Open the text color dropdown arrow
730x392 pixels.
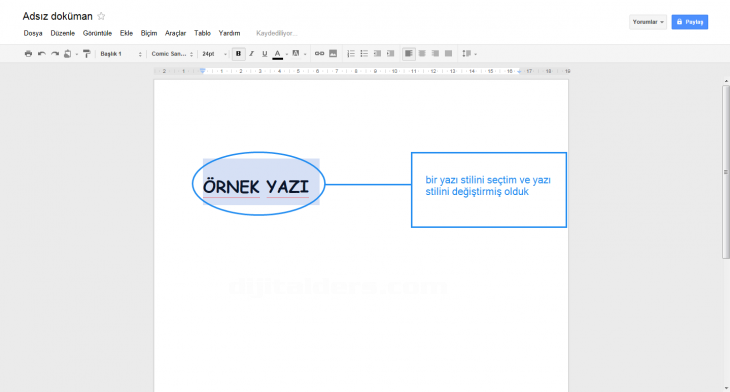(x=287, y=54)
